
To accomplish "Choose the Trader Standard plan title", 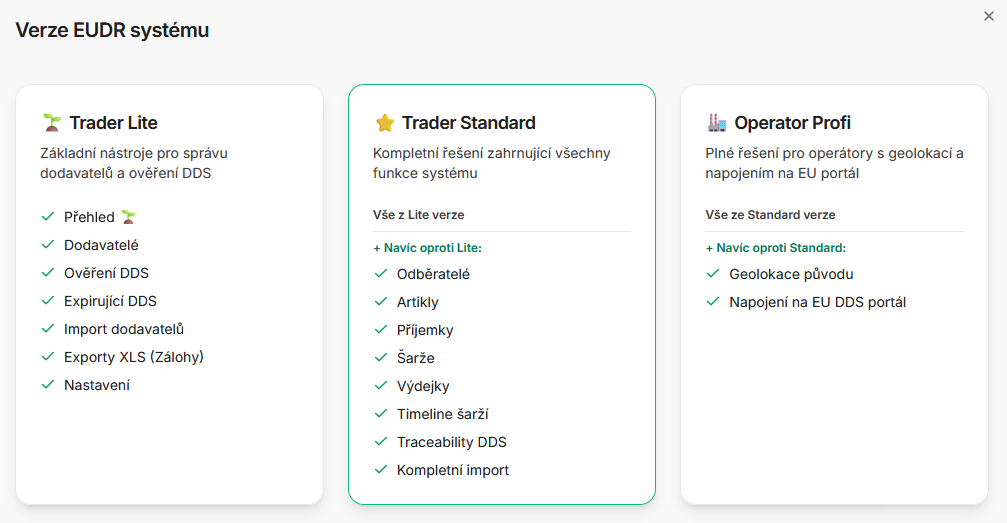I will (x=468, y=123).
